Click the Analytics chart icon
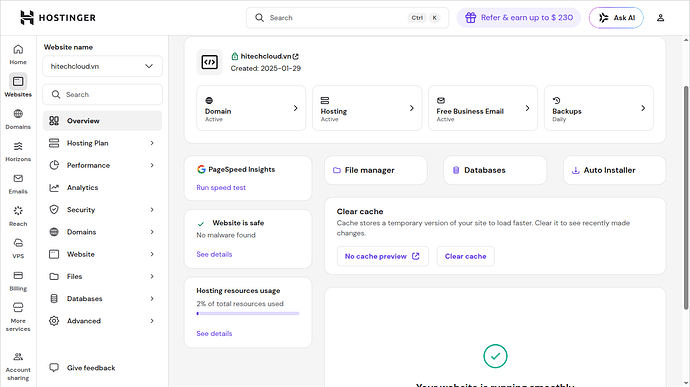This screenshot has height=387, width=690. (x=54, y=188)
